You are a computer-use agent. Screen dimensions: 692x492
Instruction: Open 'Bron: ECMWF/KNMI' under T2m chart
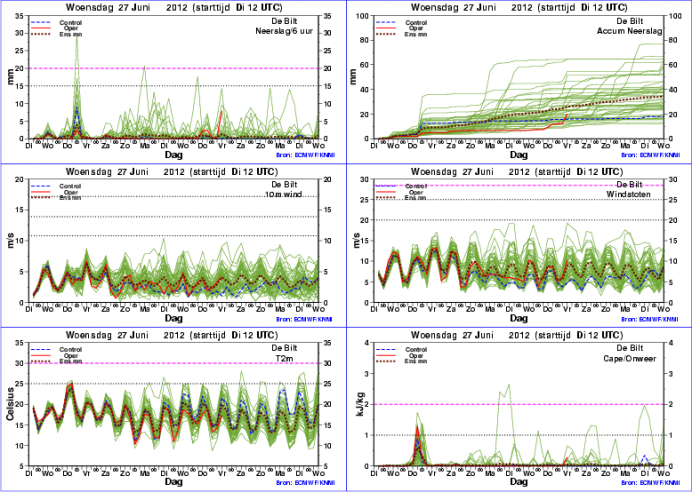304,483
